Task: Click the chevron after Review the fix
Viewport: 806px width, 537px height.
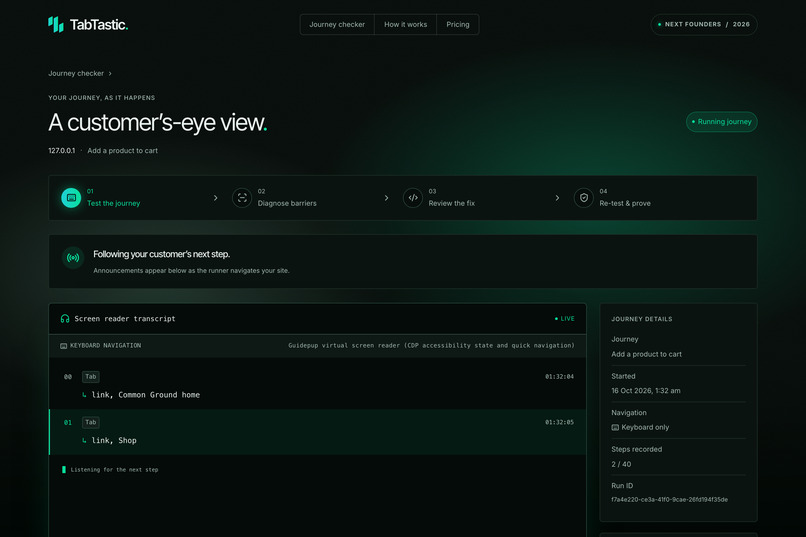Action: pyautogui.click(x=557, y=198)
